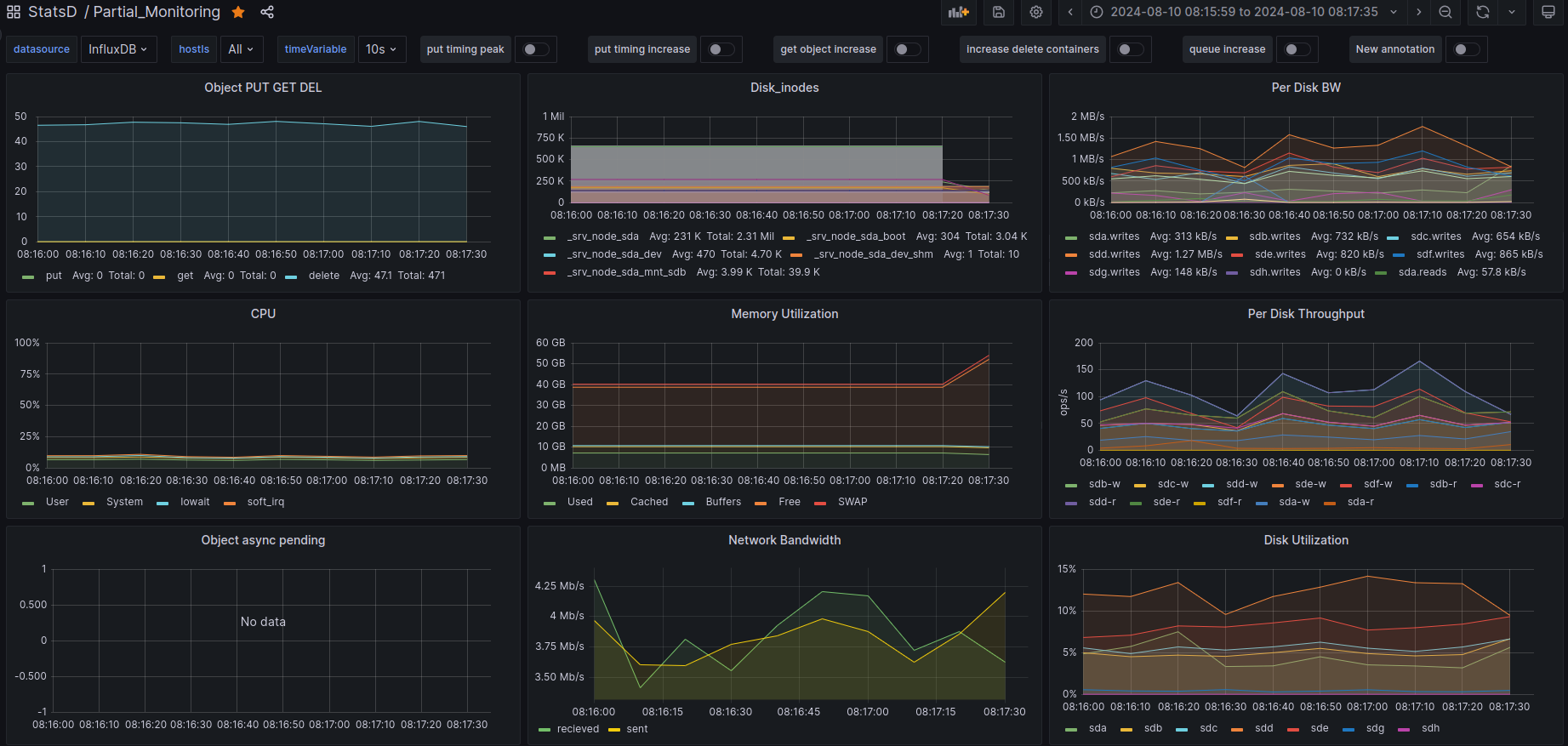Turn on the queue increase annotation
This screenshot has width=1568, height=746.
pos(1296,49)
